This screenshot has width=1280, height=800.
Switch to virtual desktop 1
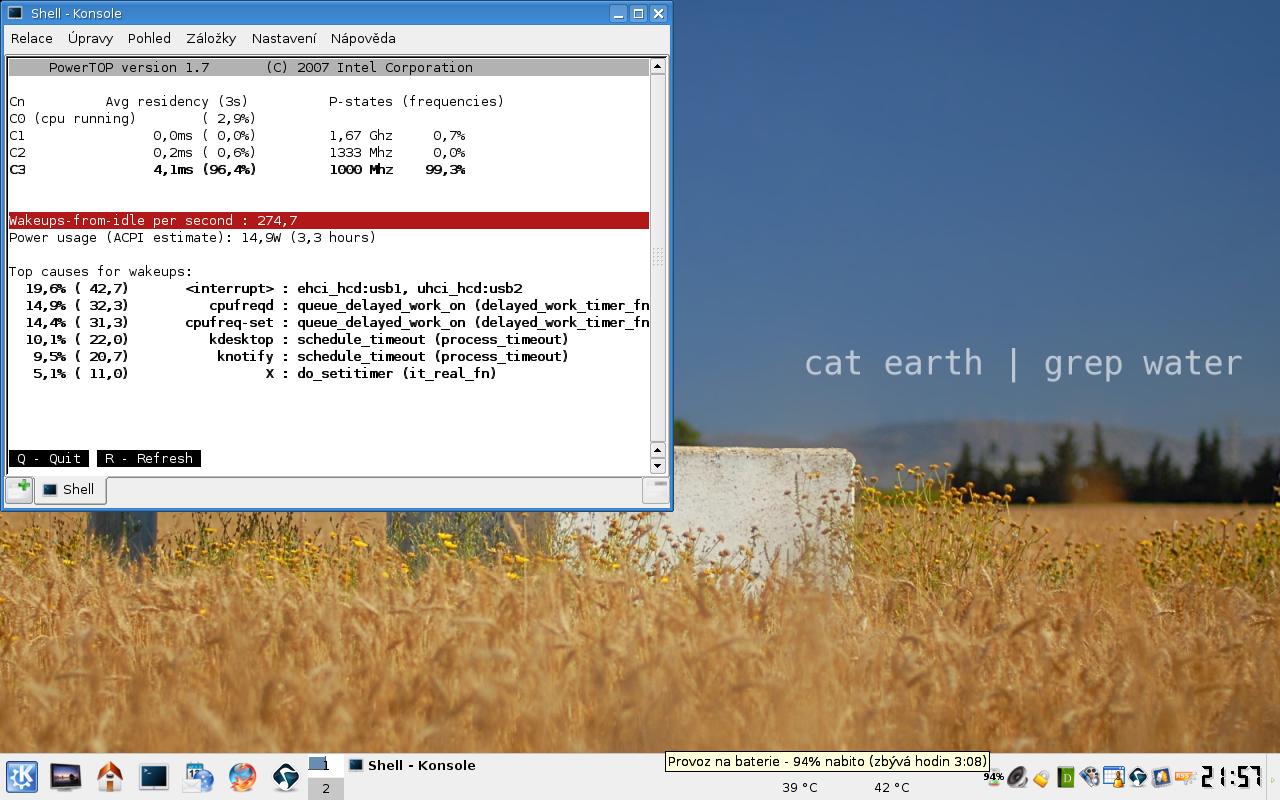tap(325, 765)
